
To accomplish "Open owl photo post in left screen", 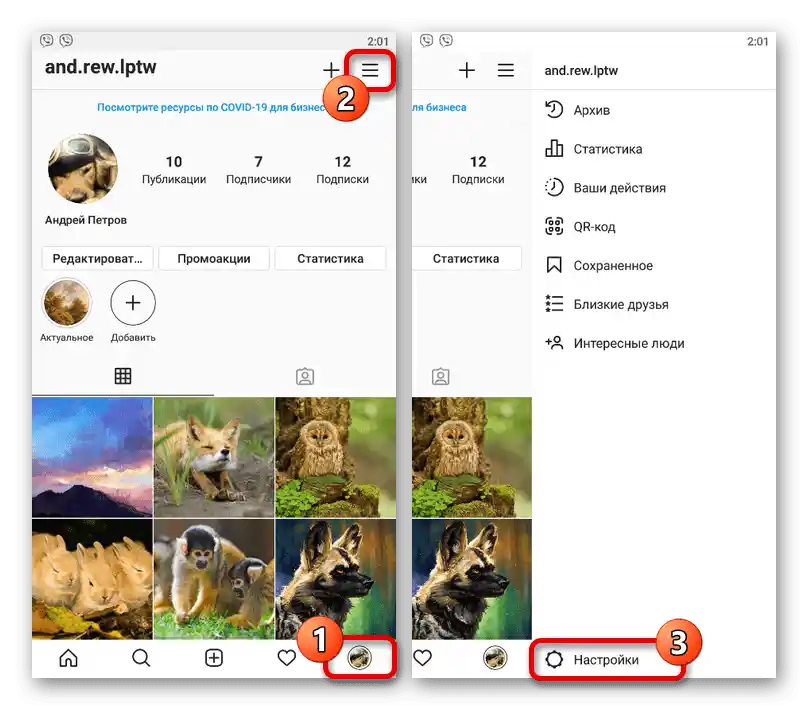I will [x=335, y=457].
